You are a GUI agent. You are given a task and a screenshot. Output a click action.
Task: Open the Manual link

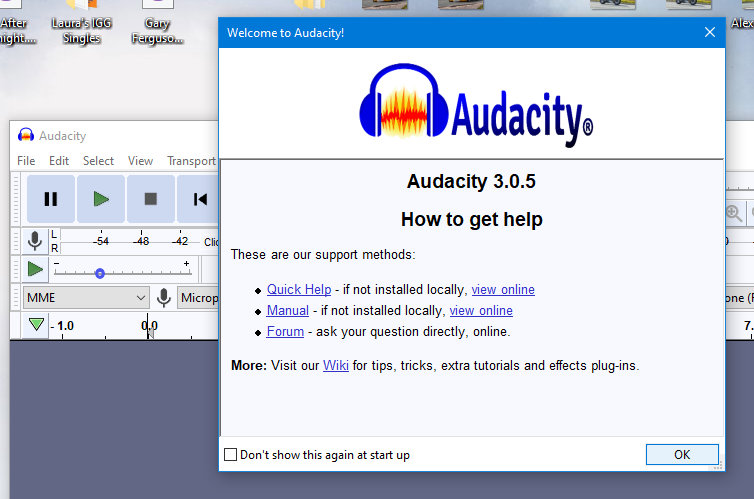click(x=288, y=311)
